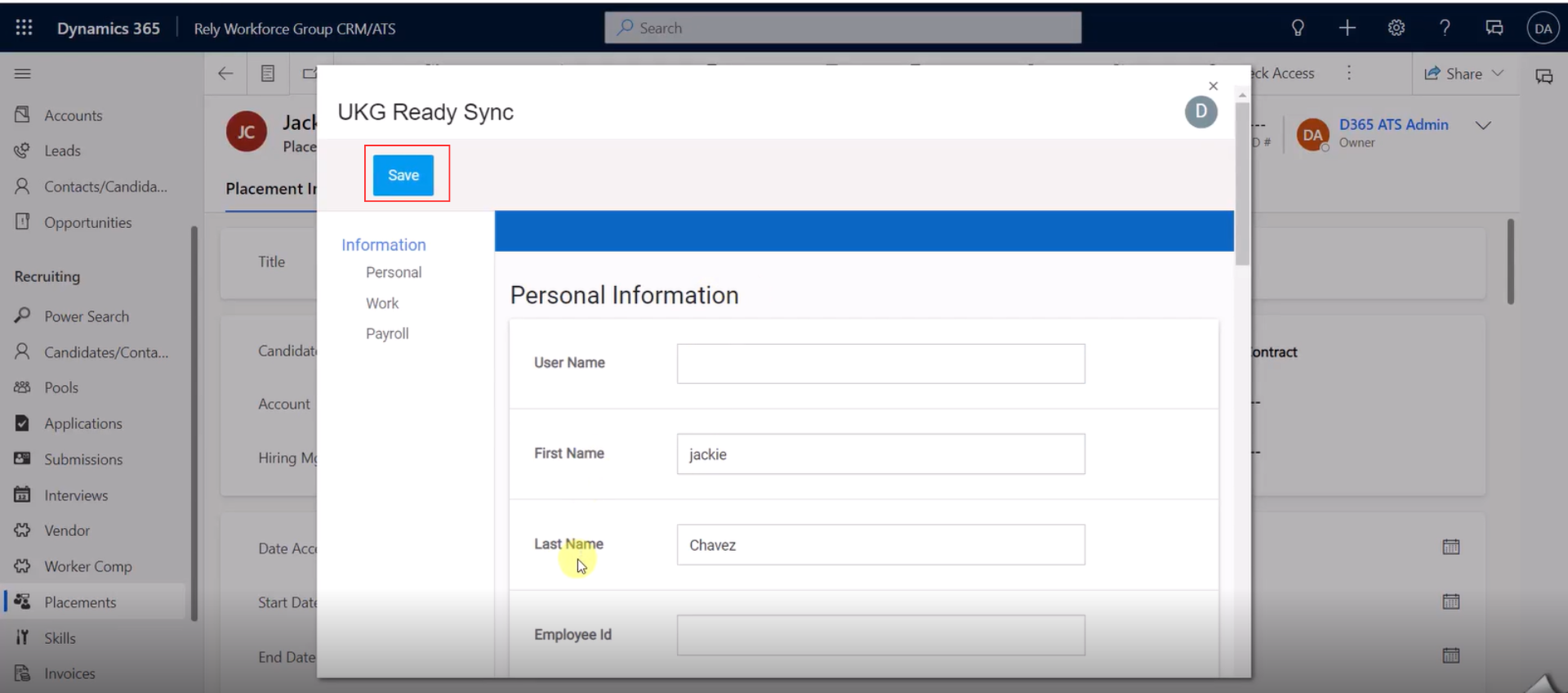Click the User Name input field

(880, 364)
